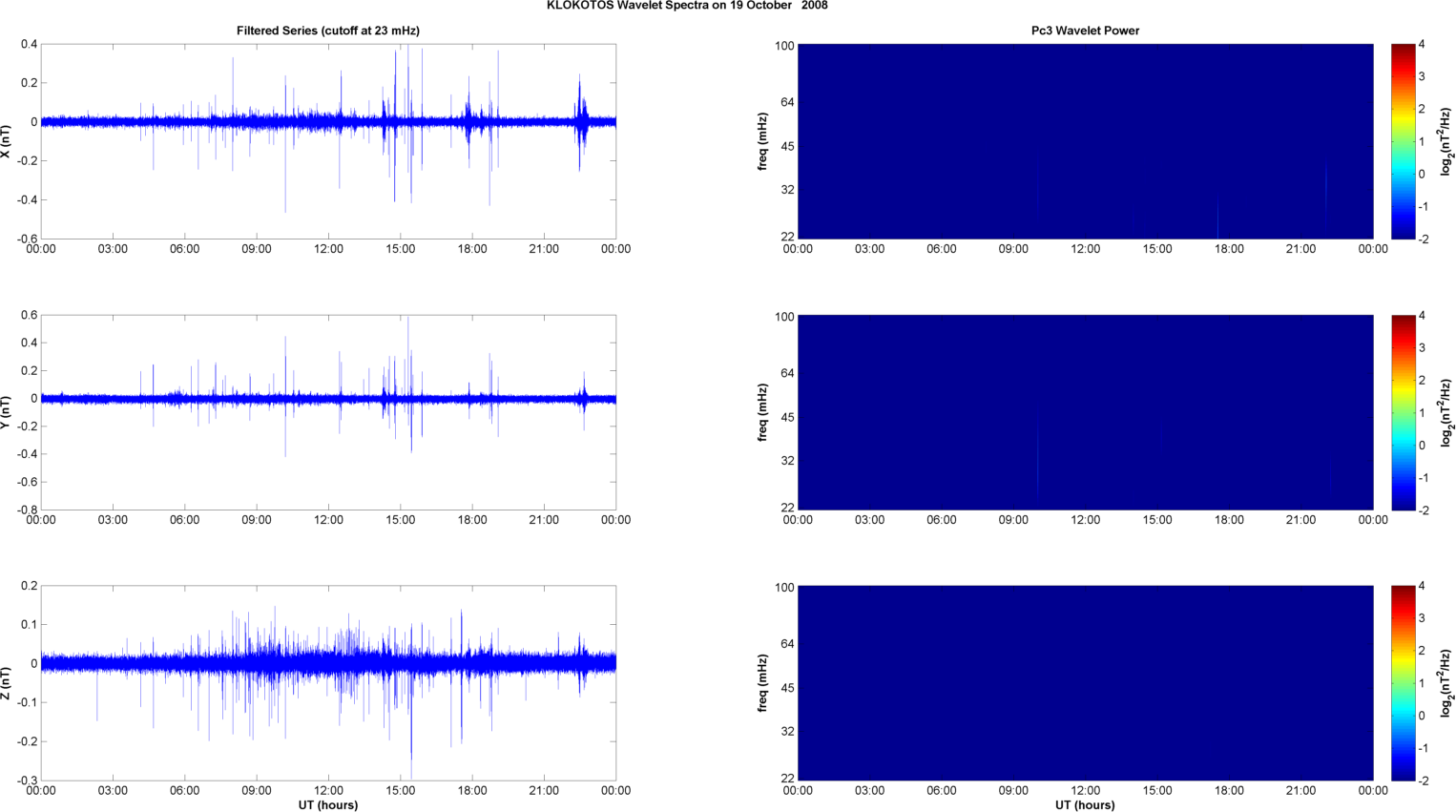
Task: Click the KLOKOTOS Wavelet Spectra figure title
Action: pyautogui.click(x=687, y=6)
